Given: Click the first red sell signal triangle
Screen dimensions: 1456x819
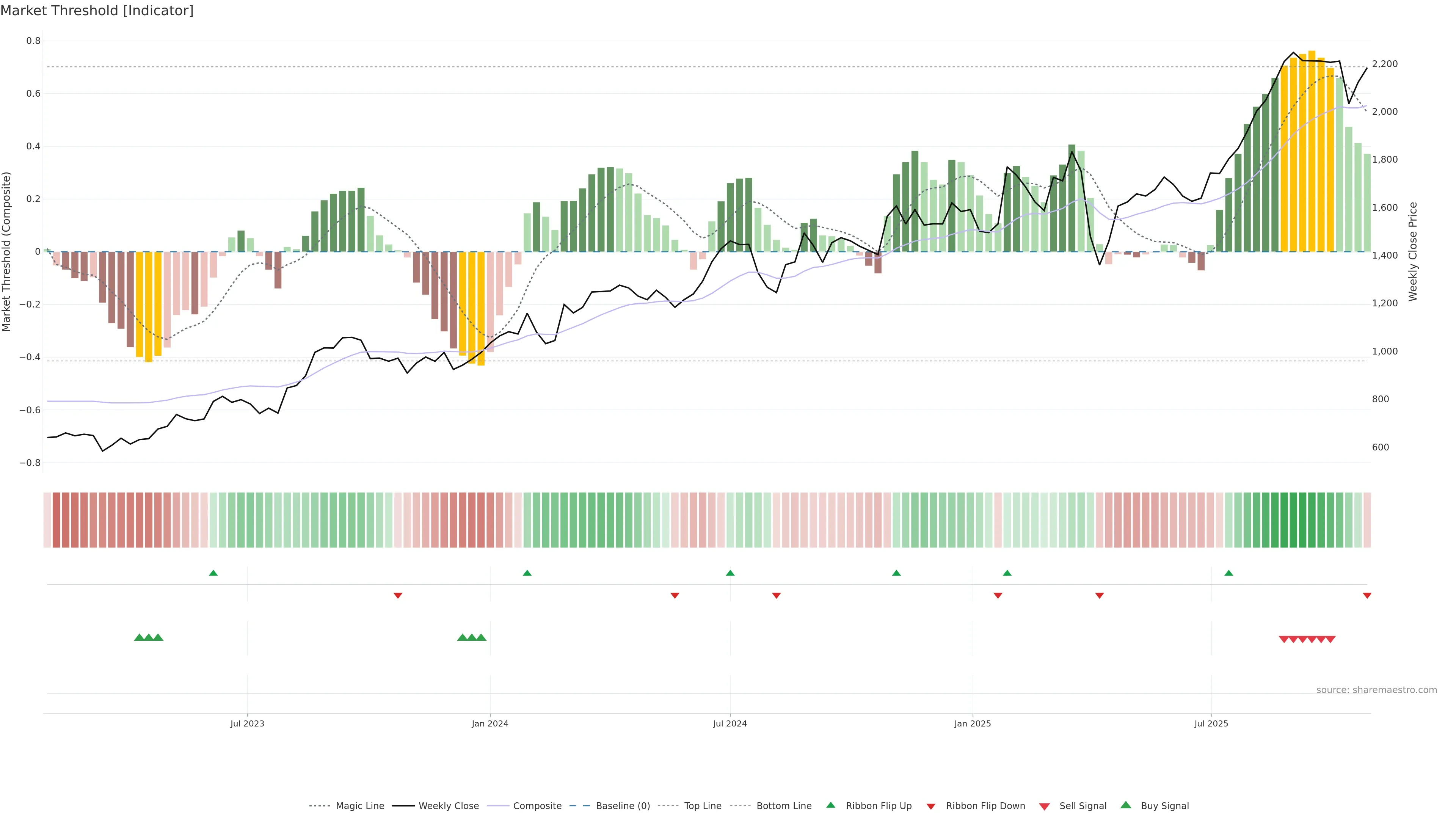Looking at the screenshot, I should (1283, 639).
